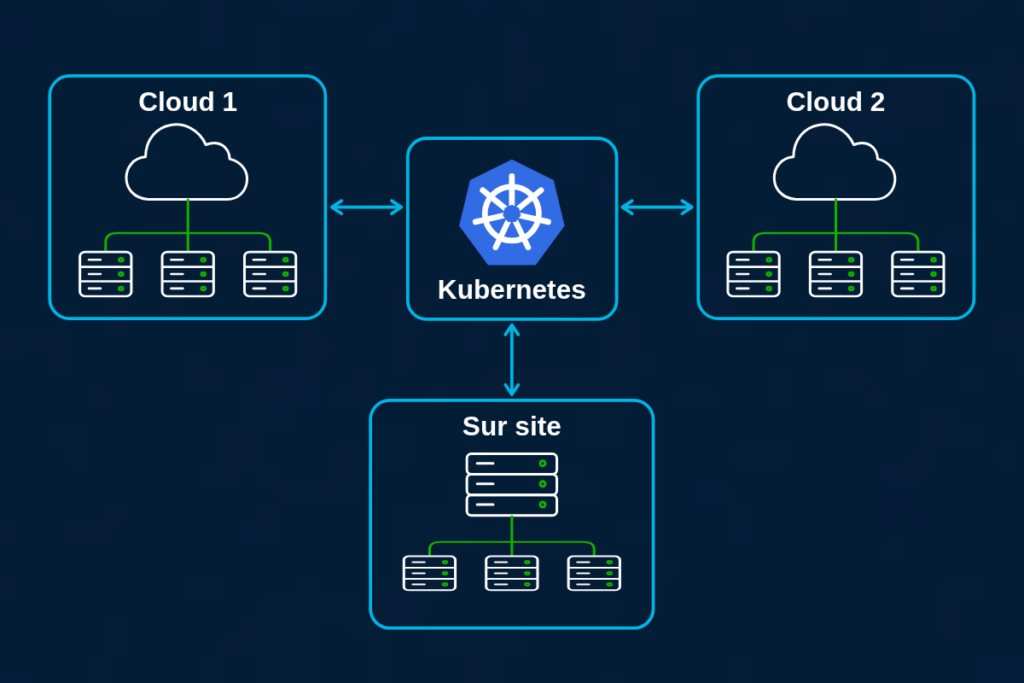Select the left server in Cloud 1

tap(106, 274)
